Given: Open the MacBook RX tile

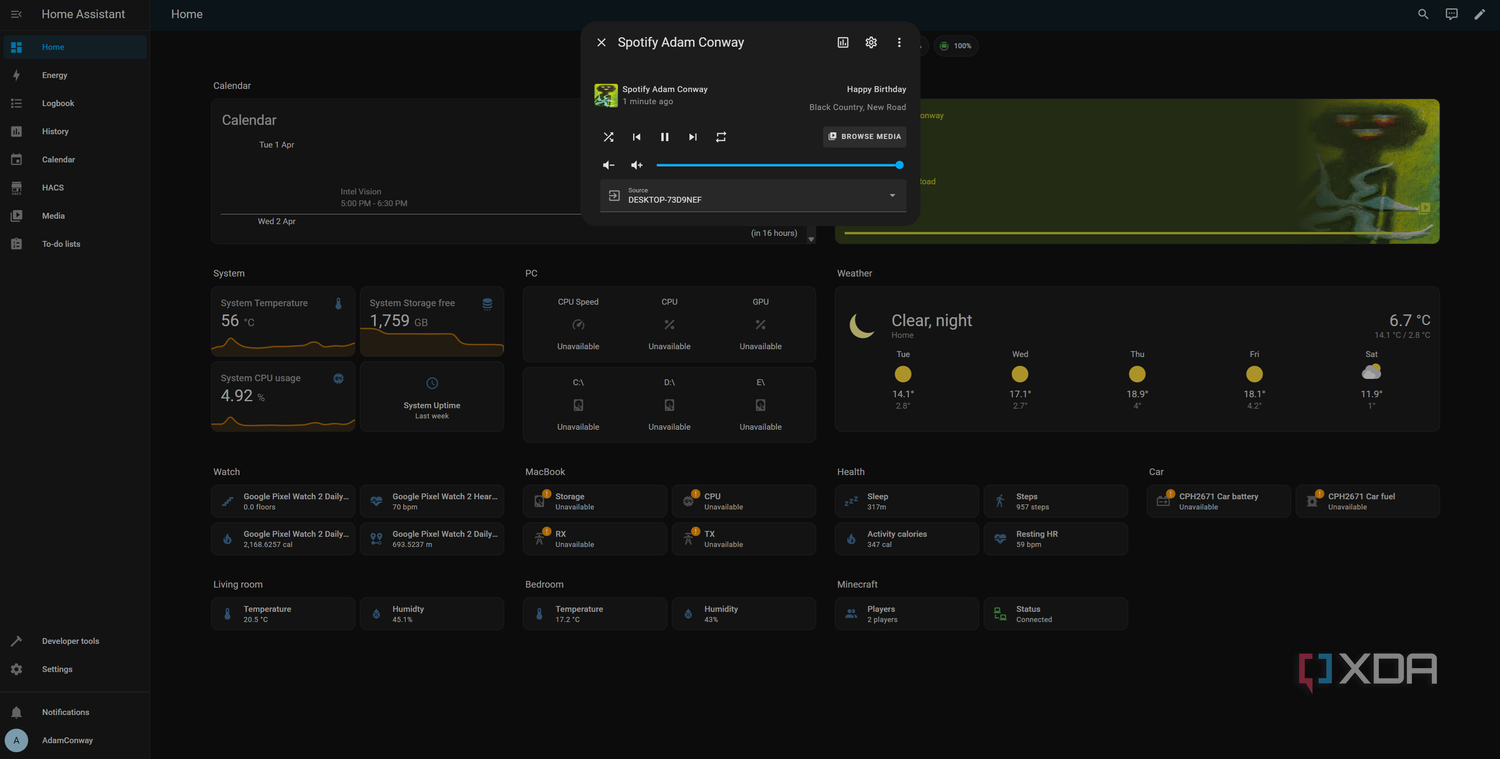Looking at the screenshot, I should (x=595, y=539).
